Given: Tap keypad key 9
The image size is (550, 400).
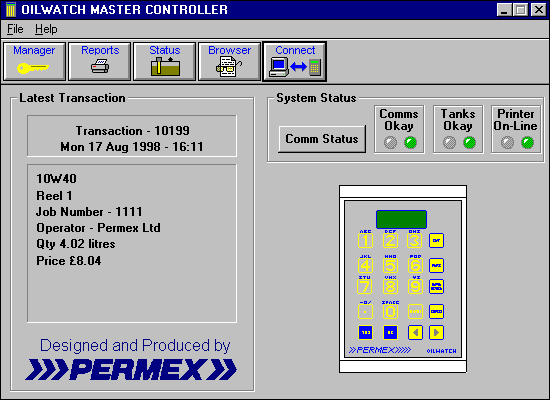Looking at the screenshot, I should (x=415, y=287).
